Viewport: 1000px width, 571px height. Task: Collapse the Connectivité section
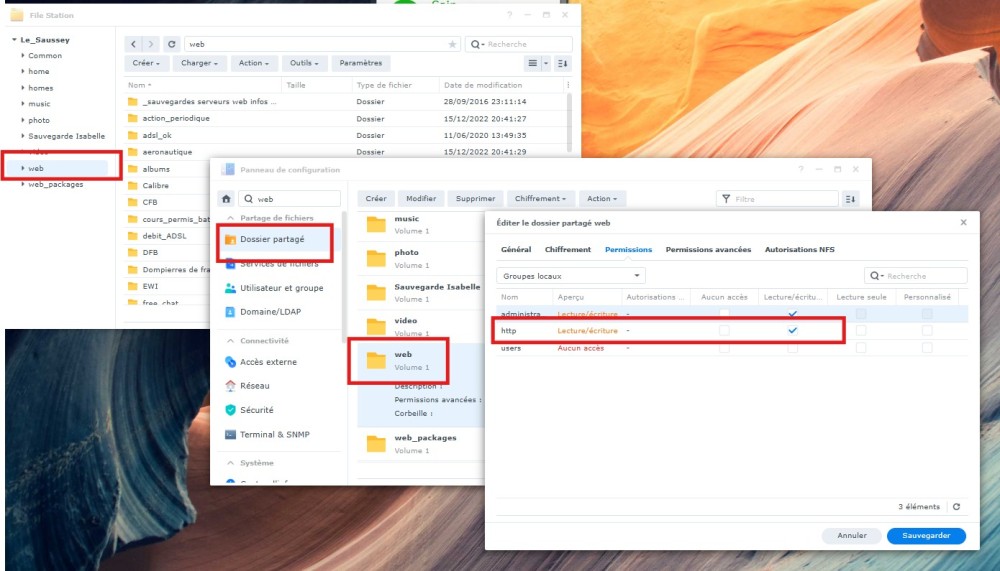tap(230, 341)
